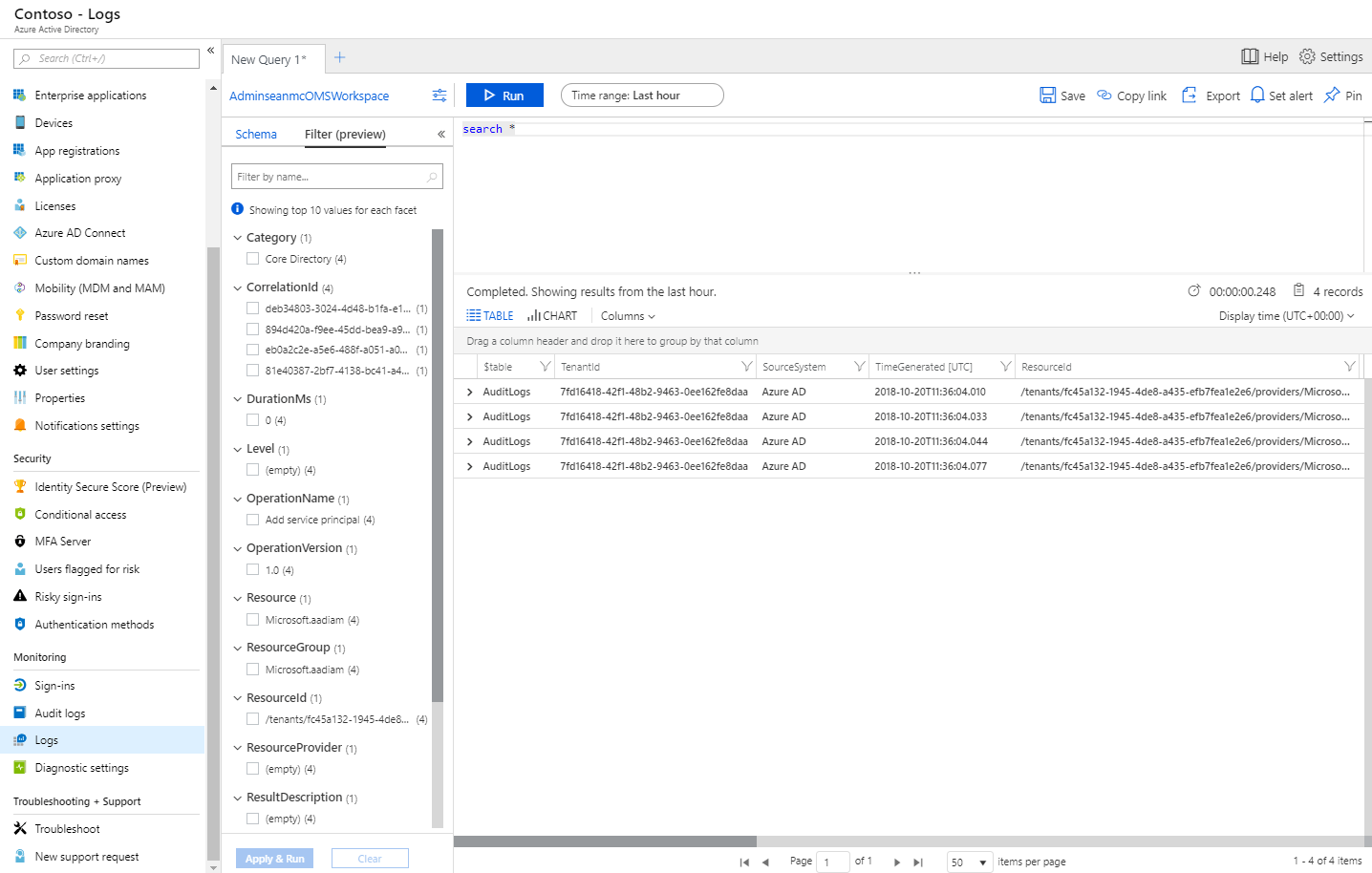Switch to the Schema tab
Screen dimensions: 1372x873
click(x=256, y=135)
